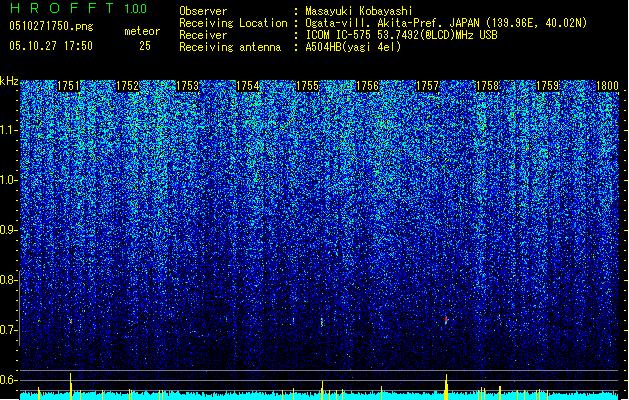Click the meteor count value 25
The width and height of the screenshot is (629, 400).
coord(145,46)
